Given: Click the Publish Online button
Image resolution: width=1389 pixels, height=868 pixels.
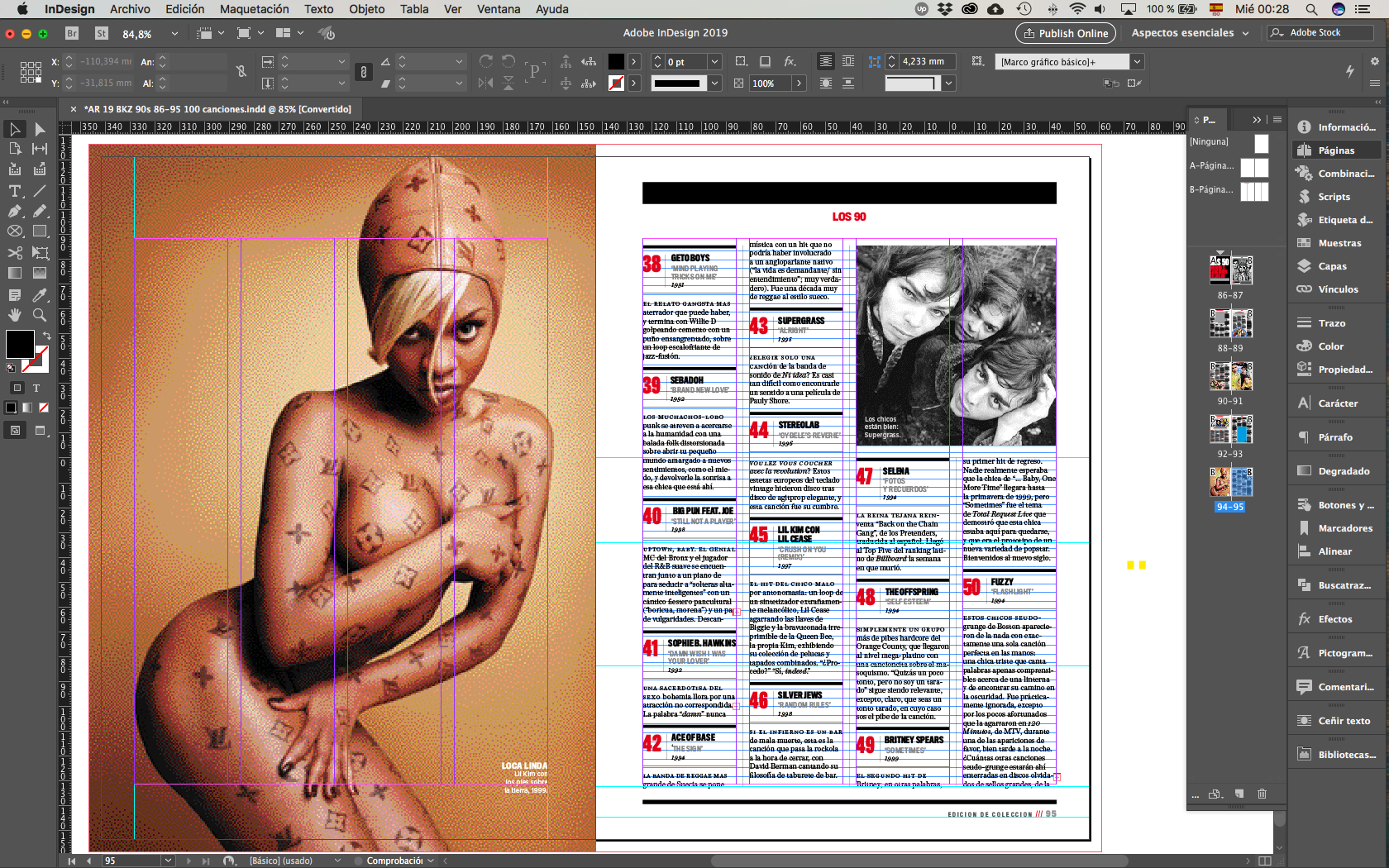Looking at the screenshot, I should tap(1065, 33).
